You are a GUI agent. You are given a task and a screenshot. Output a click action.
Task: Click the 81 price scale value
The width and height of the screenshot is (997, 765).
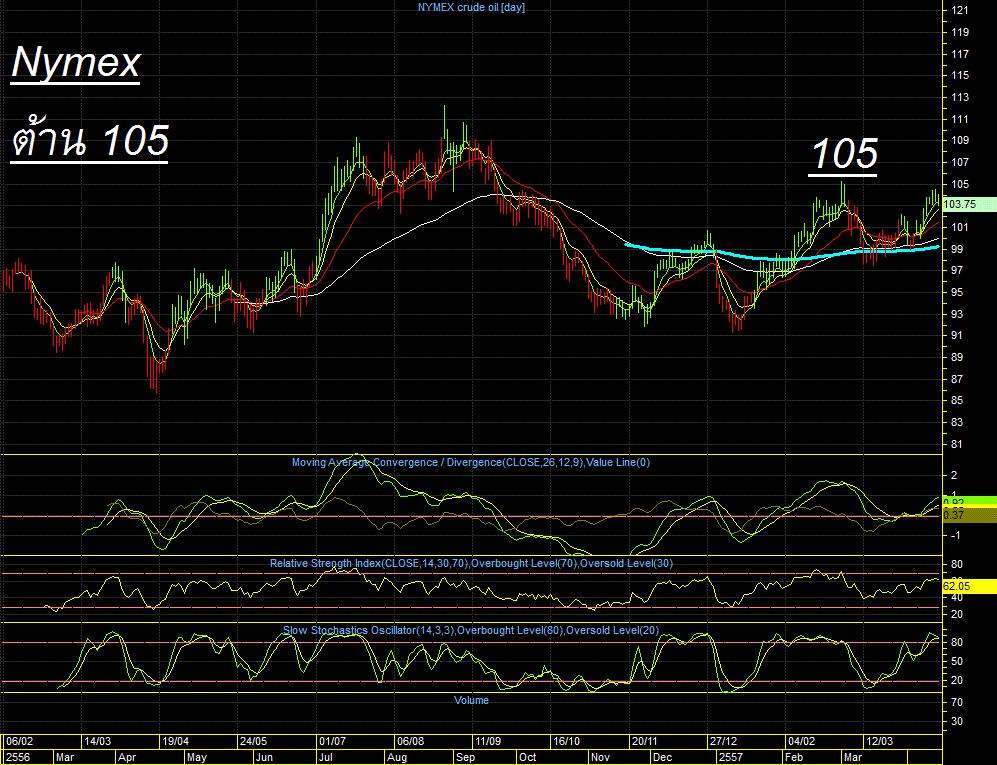tap(956, 445)
